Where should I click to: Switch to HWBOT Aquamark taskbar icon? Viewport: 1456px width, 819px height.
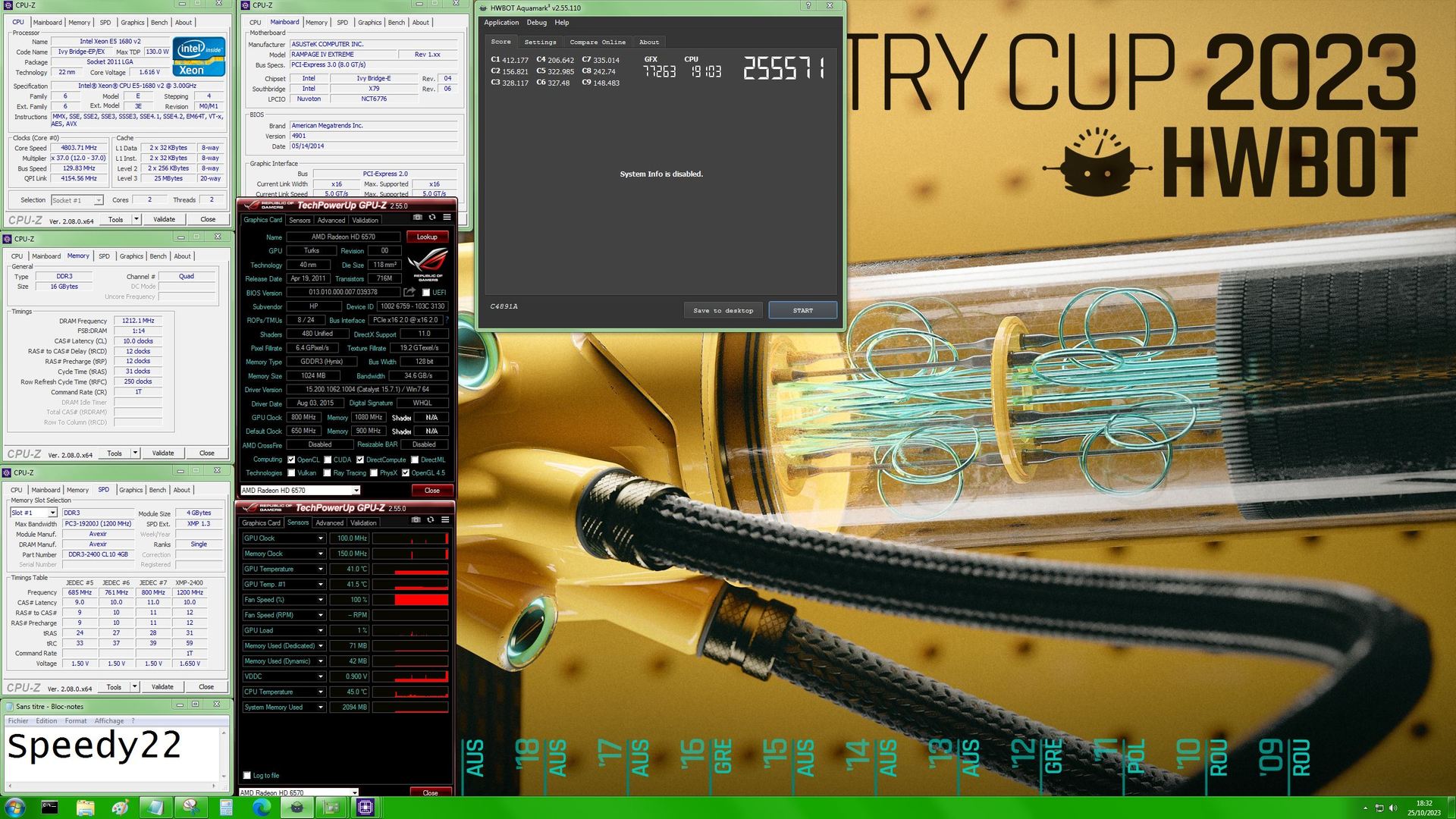[x=297, y=808]
